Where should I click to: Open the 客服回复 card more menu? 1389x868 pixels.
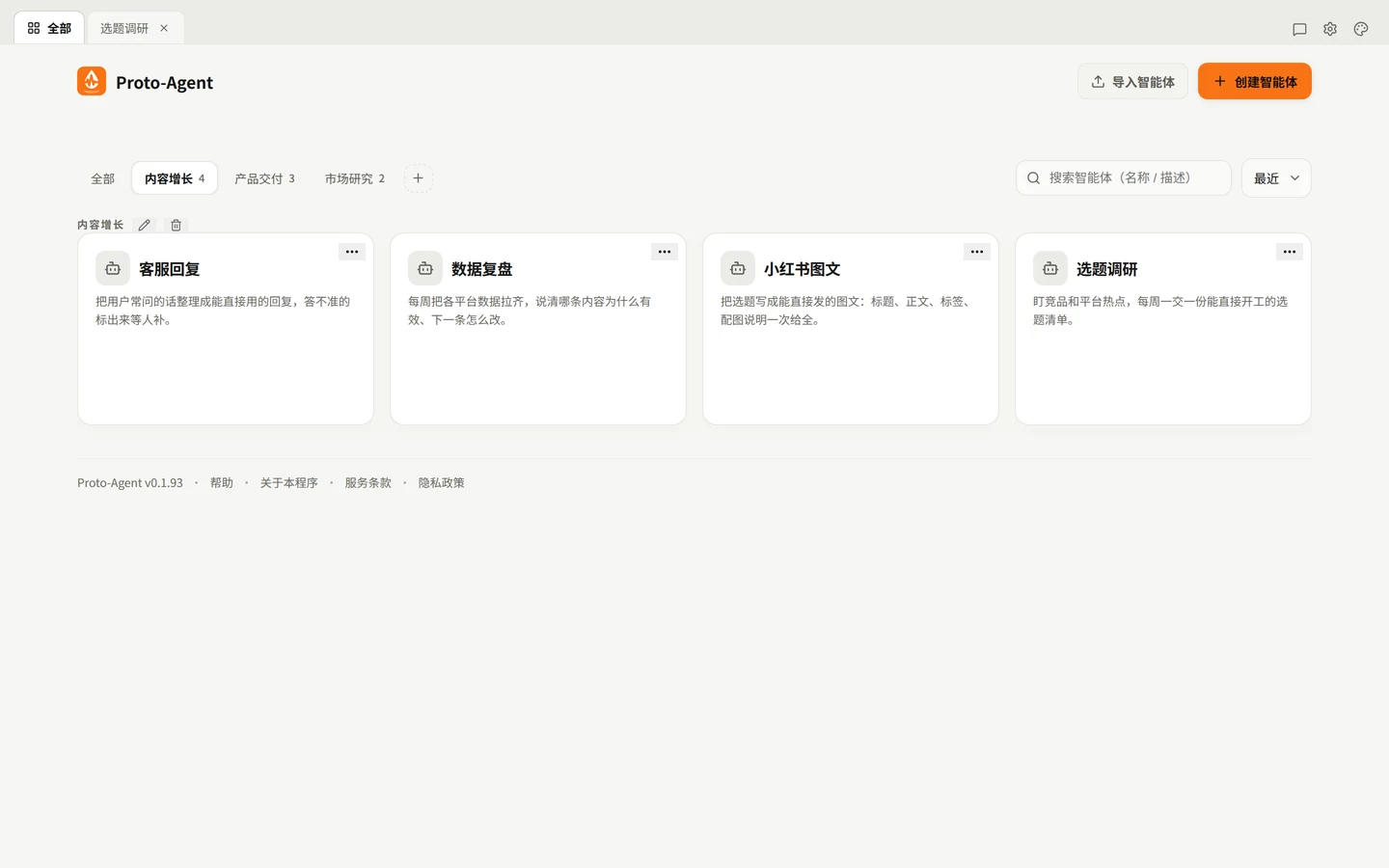click(352, 252)
